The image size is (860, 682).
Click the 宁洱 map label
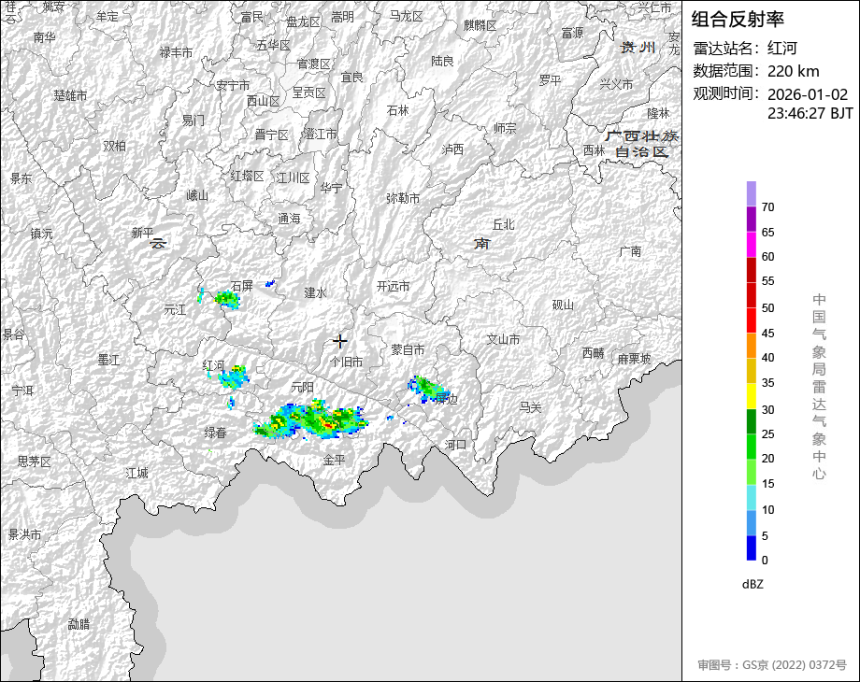tap(22, 391)
